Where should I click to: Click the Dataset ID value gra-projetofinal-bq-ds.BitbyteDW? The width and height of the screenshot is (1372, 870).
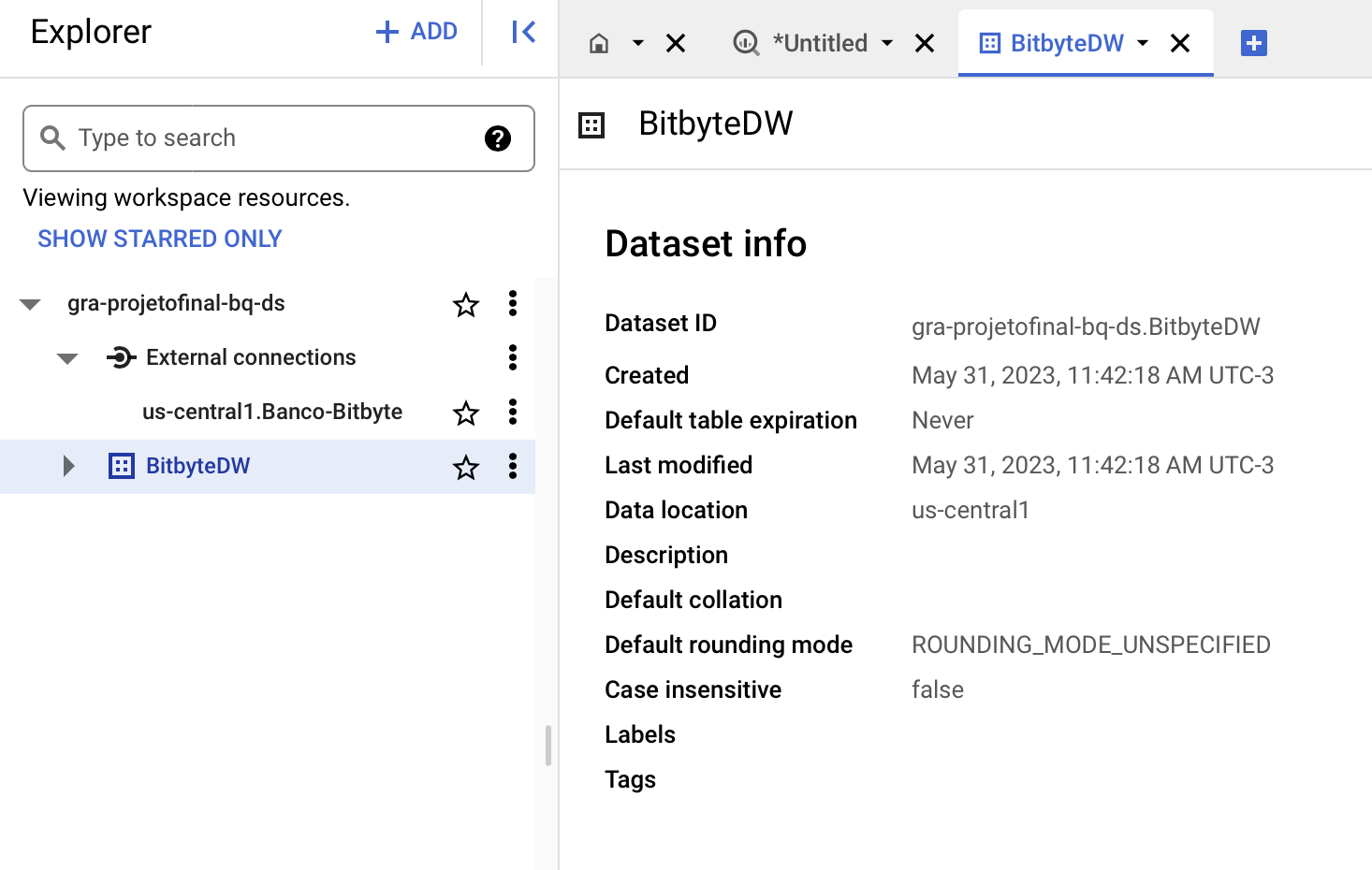(x=1086, y=326)
